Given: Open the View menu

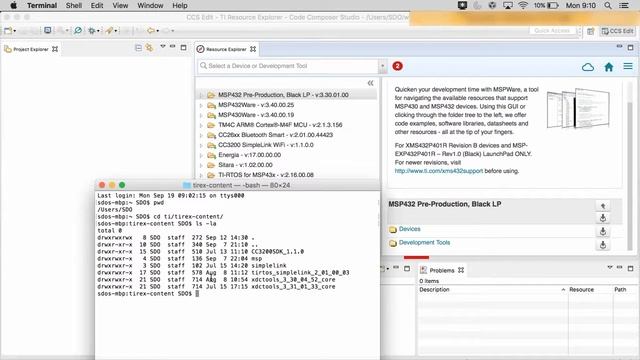Looking at the screenshot, I should 120,5.
